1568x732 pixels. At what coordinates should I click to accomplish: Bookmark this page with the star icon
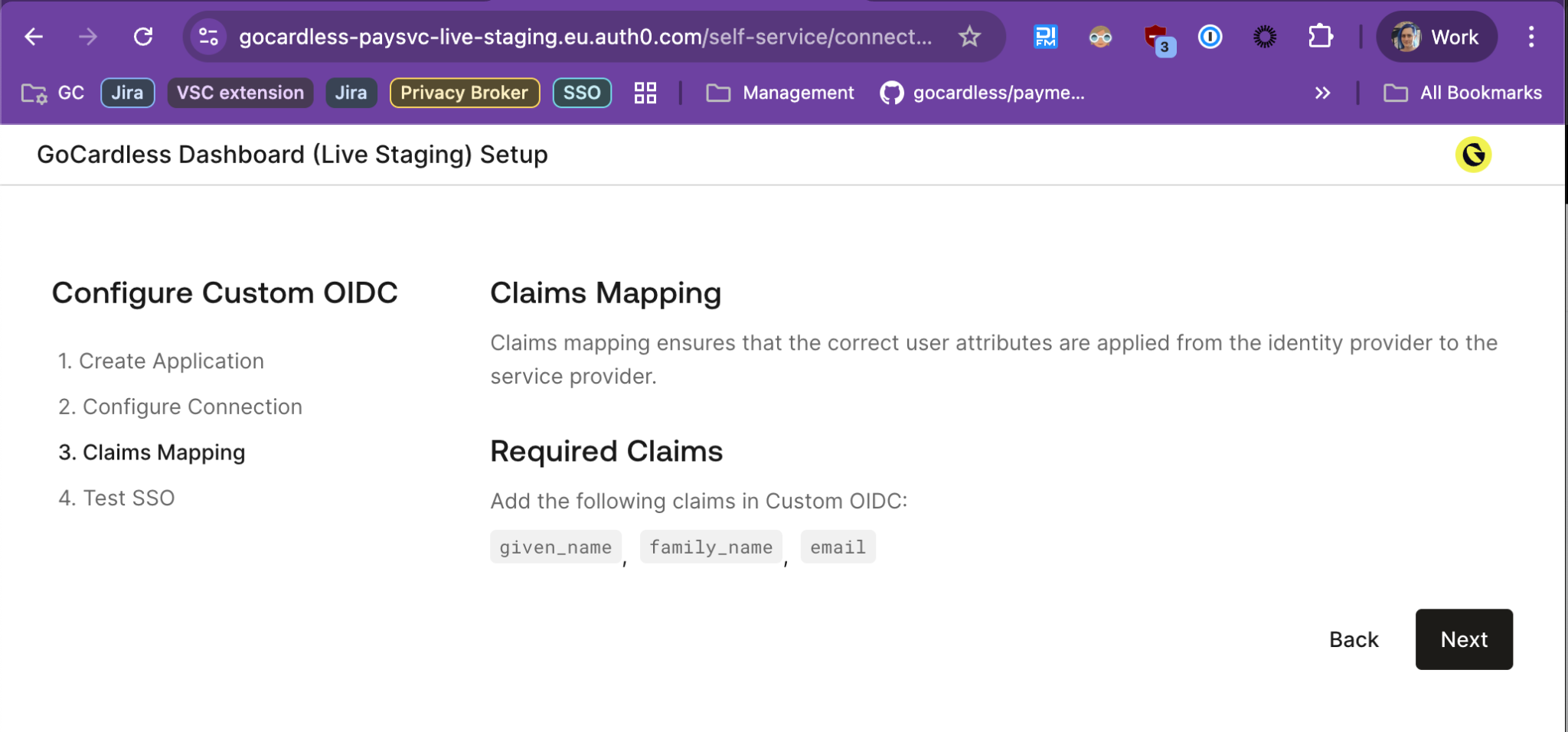969,37
